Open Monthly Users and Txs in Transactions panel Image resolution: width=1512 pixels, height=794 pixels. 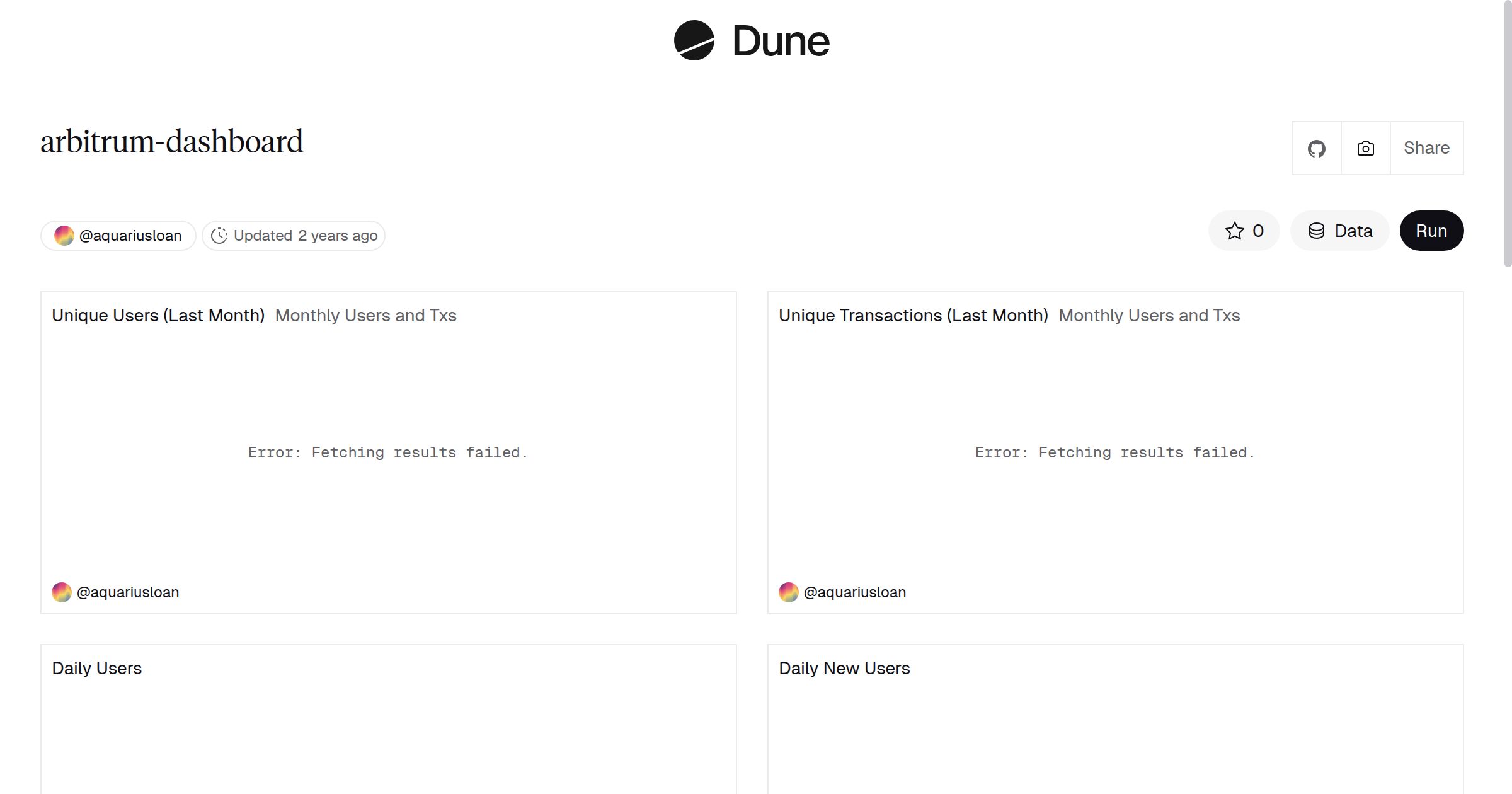point(1149,315)
